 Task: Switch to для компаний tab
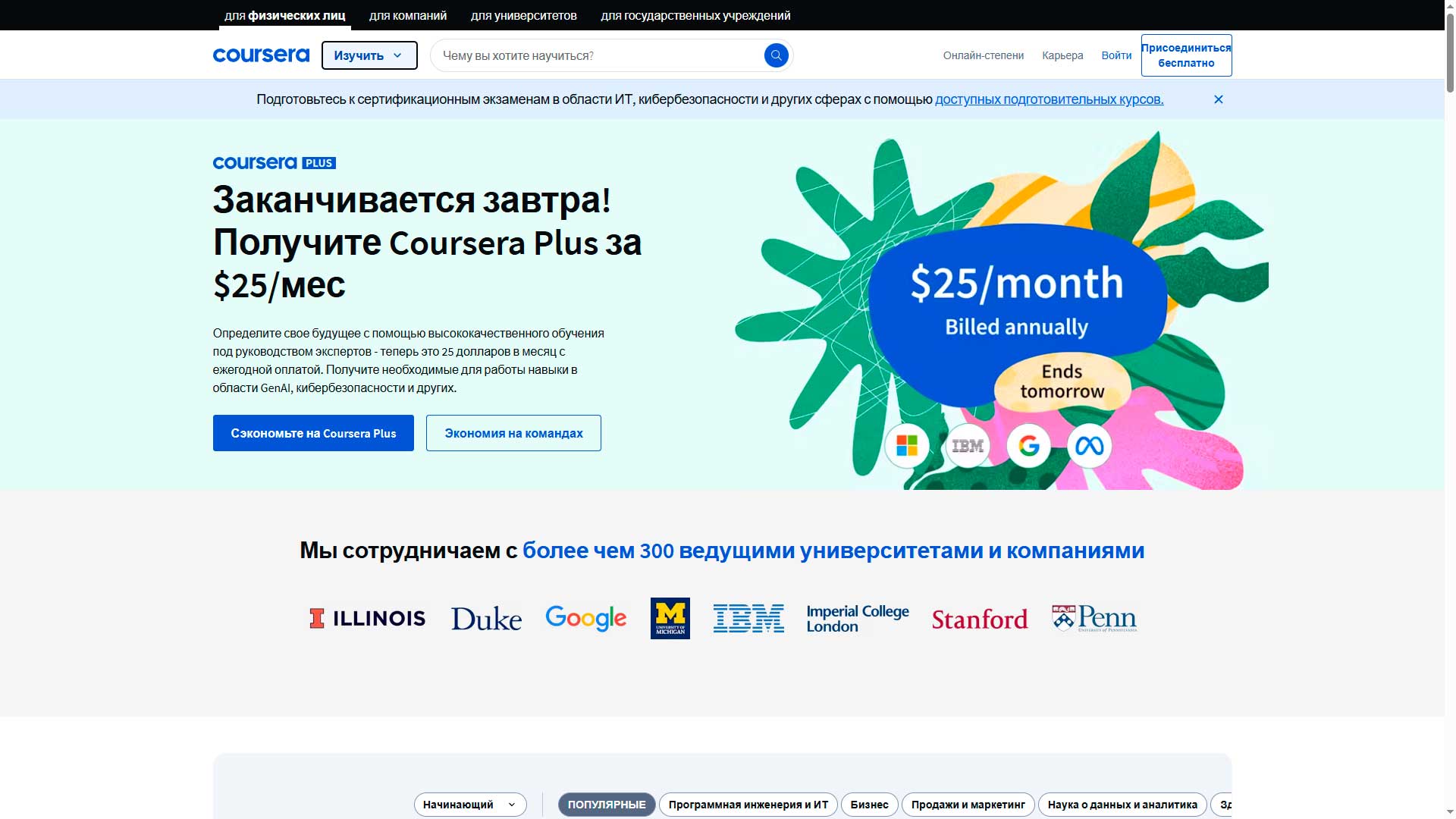(x=408, y=15)
